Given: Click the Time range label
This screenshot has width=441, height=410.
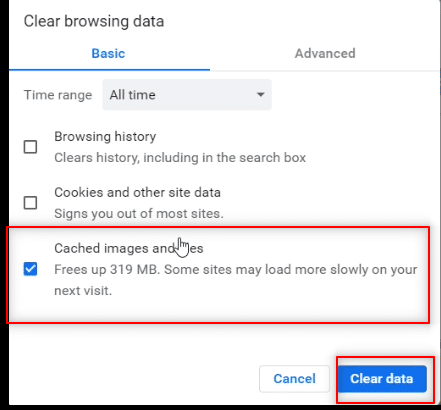Looking at the screenshot, I should [x=58, y=95].
